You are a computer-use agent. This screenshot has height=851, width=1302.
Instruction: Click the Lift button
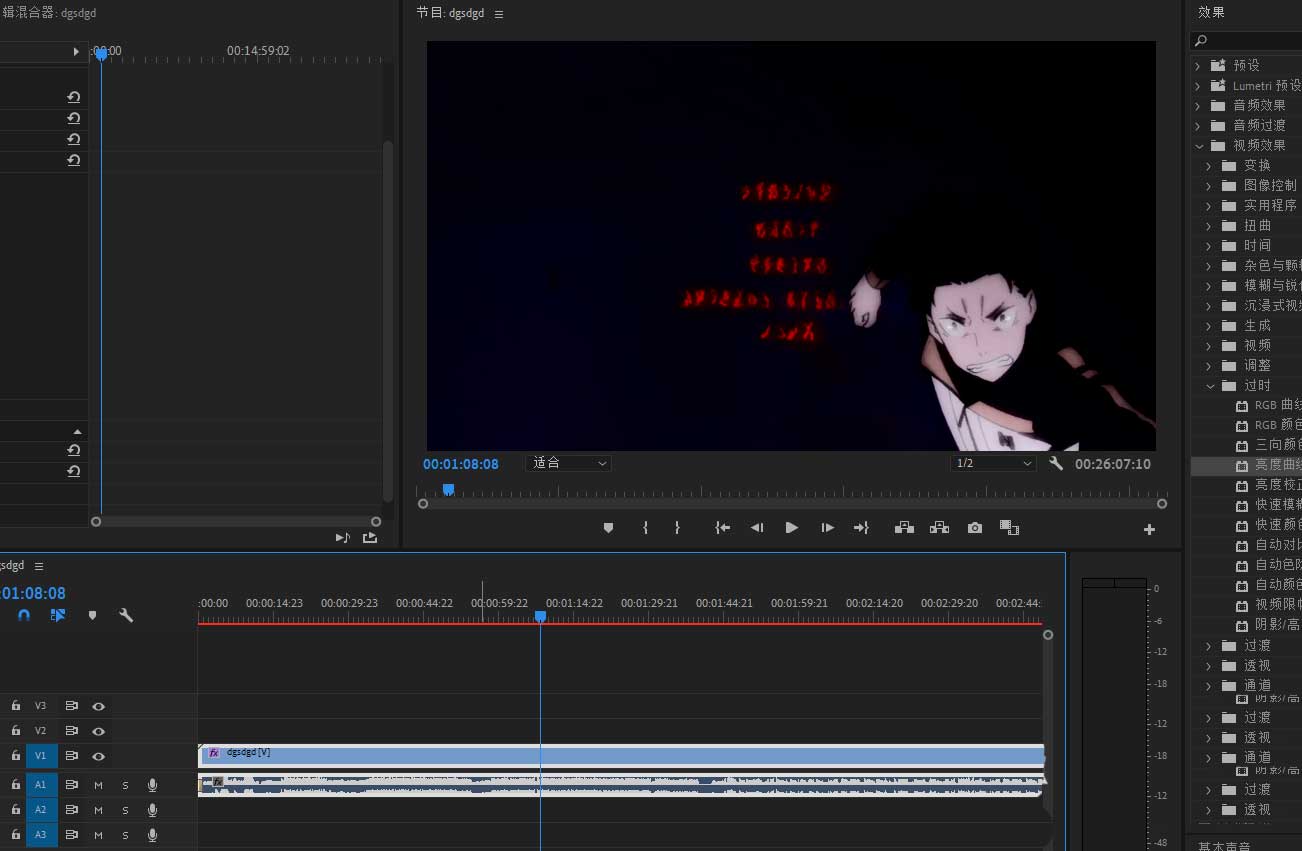904,528
